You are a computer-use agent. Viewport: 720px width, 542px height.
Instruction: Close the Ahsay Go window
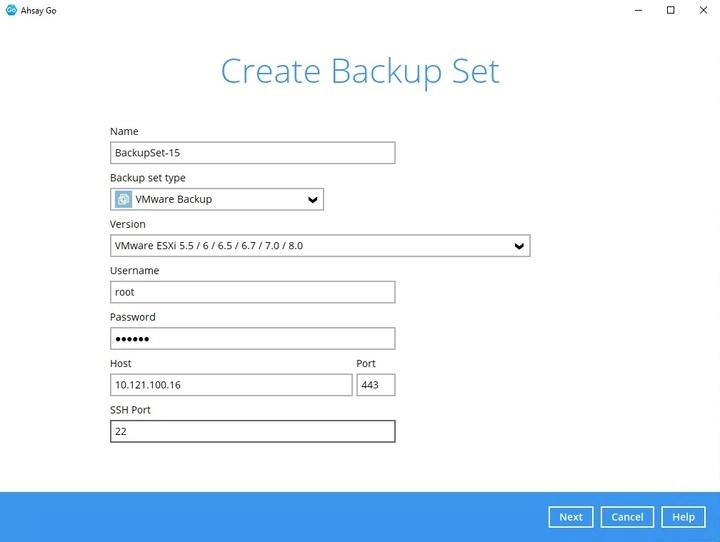[703, 10]
